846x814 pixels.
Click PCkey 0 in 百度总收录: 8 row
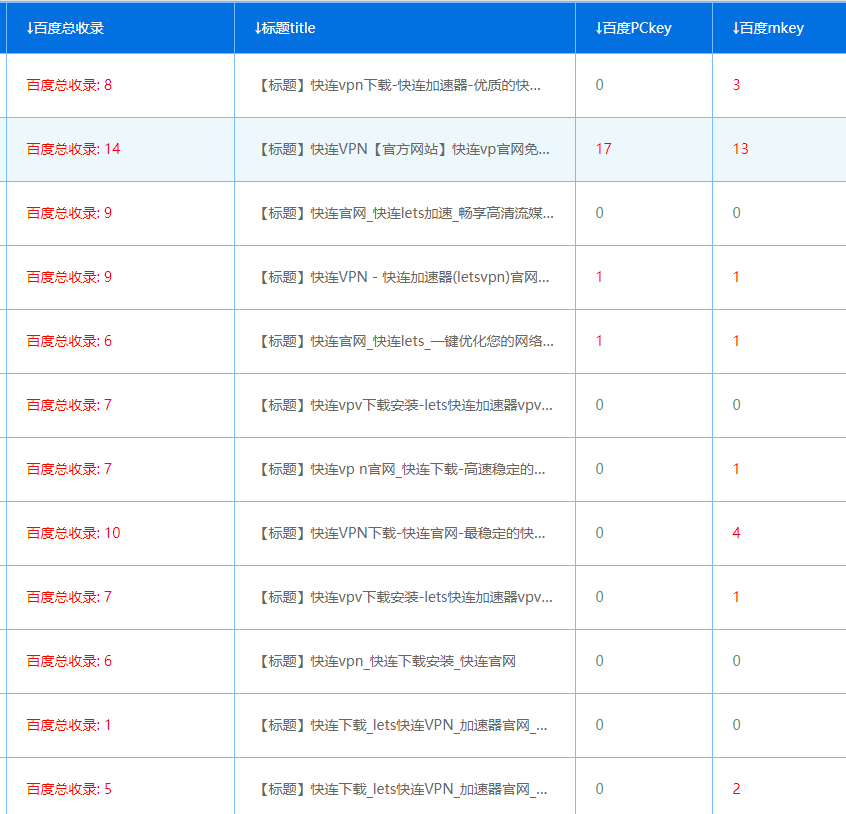pyautogui.click(x=599, y=85)
